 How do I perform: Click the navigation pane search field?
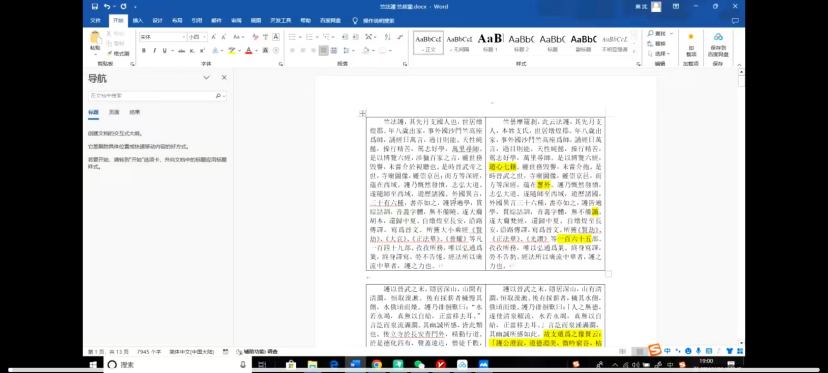tap(157, 96)
